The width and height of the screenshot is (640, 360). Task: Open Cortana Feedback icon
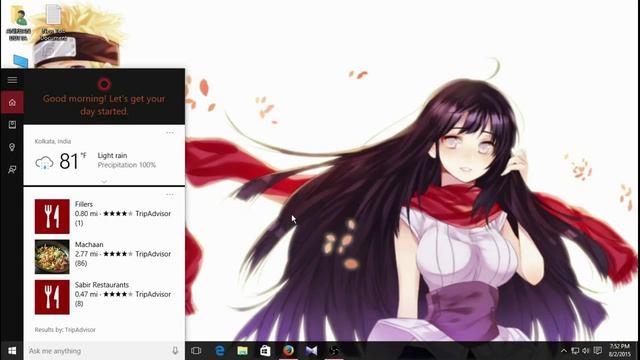click(12, 169)
